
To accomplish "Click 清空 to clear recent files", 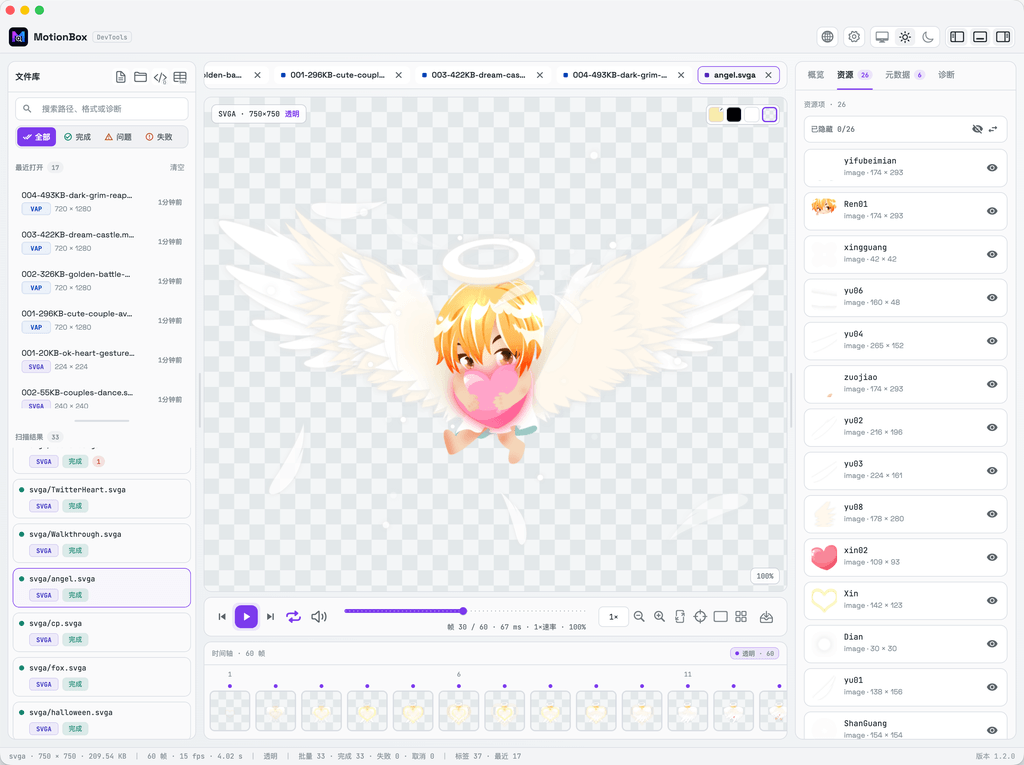I will point(177,167).
